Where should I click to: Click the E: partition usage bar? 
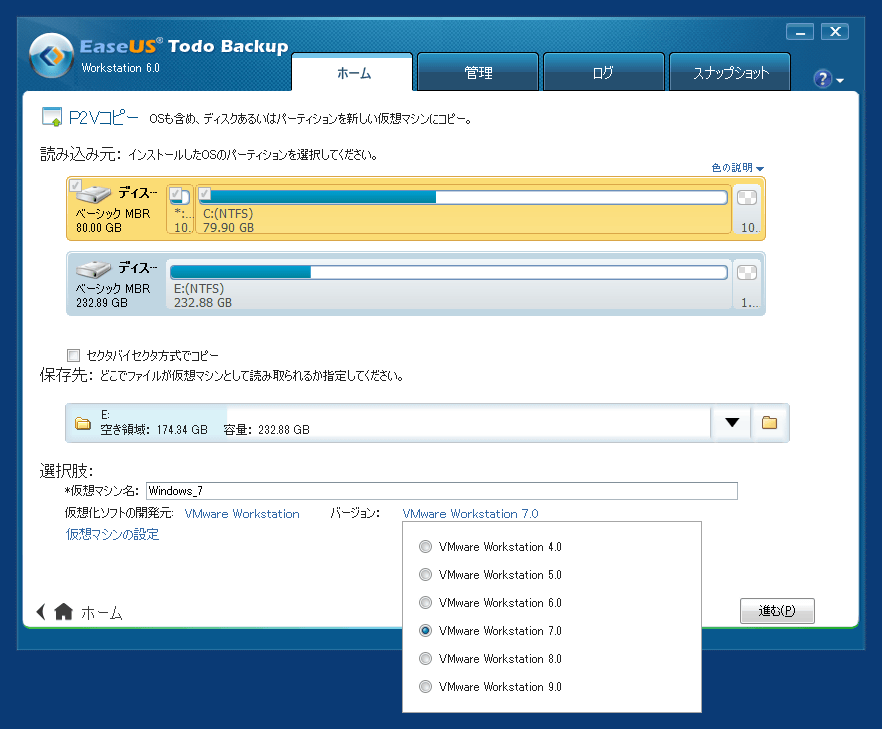coord(448,272)
